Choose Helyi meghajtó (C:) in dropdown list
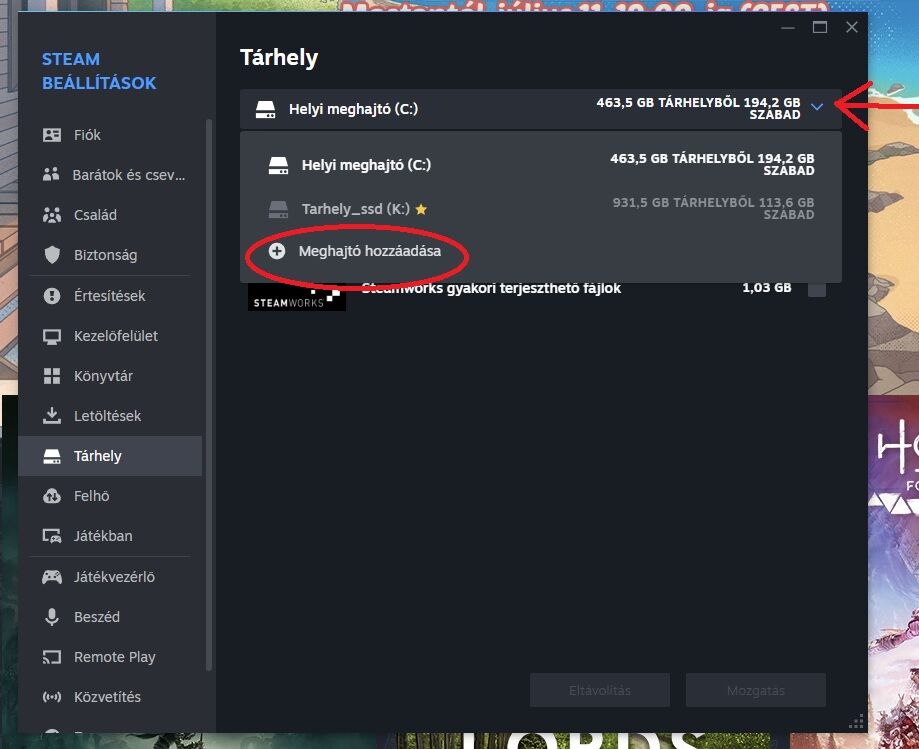919x749 pixels. (541, 165)
